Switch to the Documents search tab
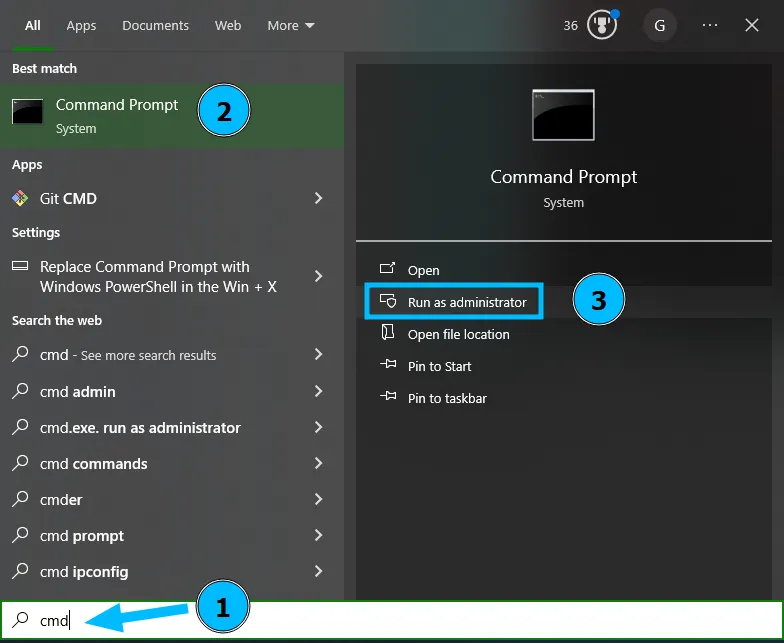784x643 pixels. click(x=156, y=26)
